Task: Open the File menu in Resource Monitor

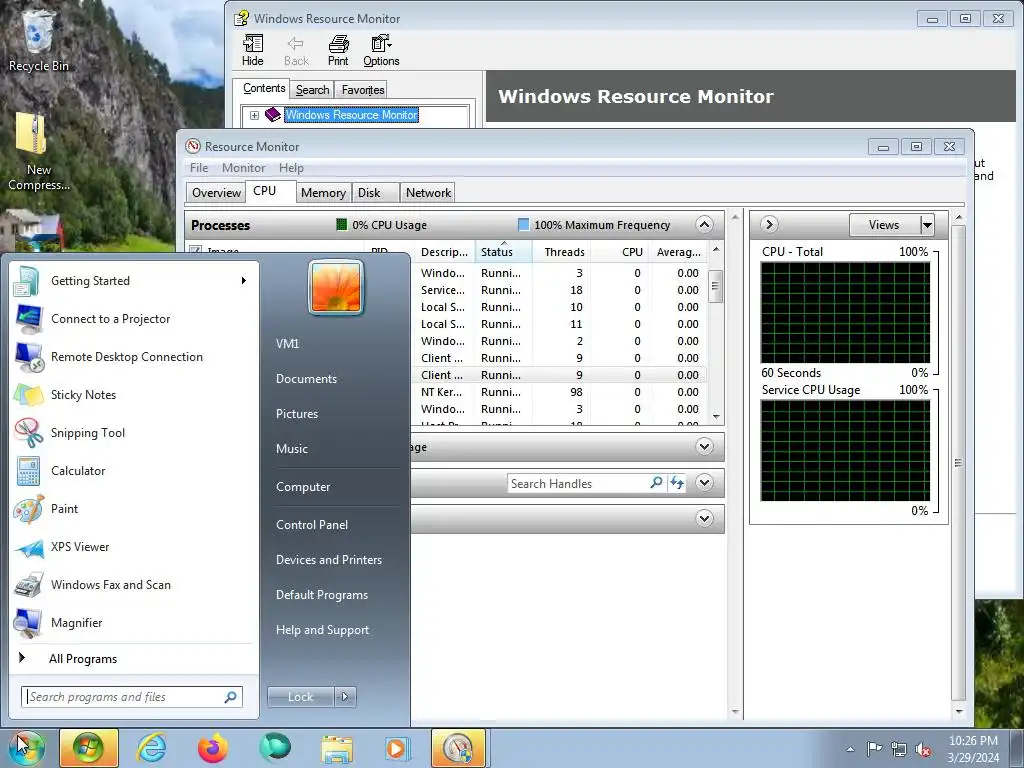Action: tap(199, 168)
